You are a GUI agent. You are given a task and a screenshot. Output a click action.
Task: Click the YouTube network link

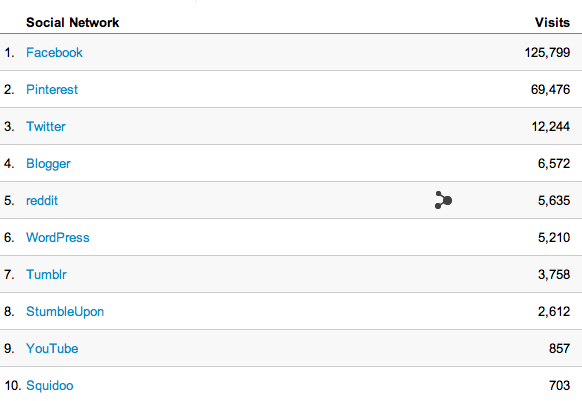52,348
